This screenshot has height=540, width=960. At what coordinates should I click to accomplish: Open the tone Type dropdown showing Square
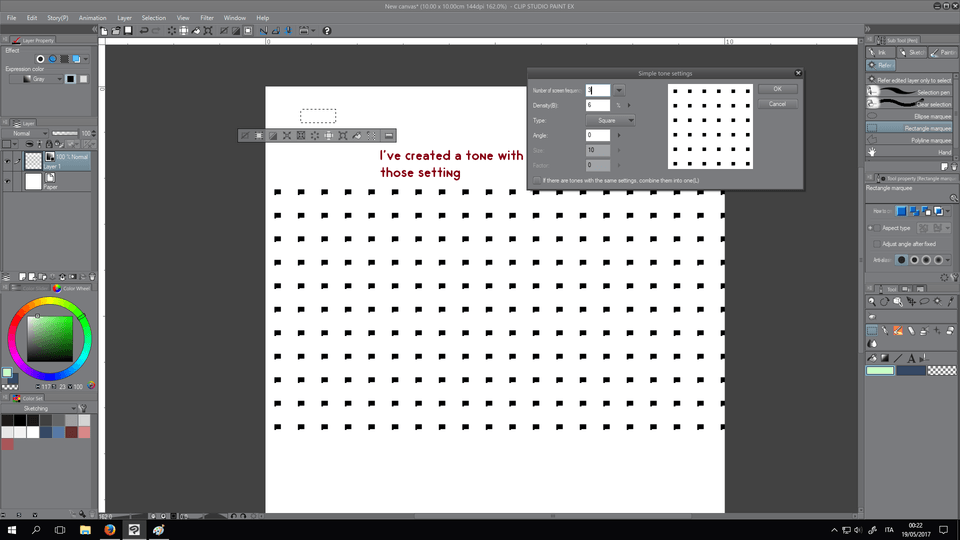[610, 121]
